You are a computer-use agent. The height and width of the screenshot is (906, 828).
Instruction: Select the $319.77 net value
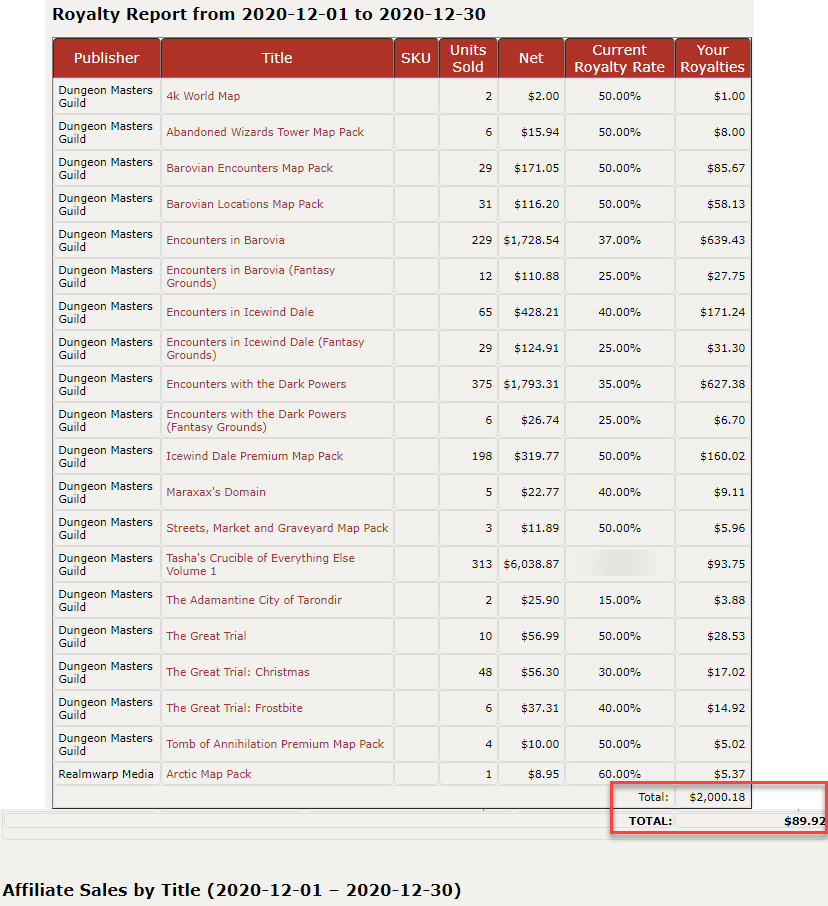[537, 456]
